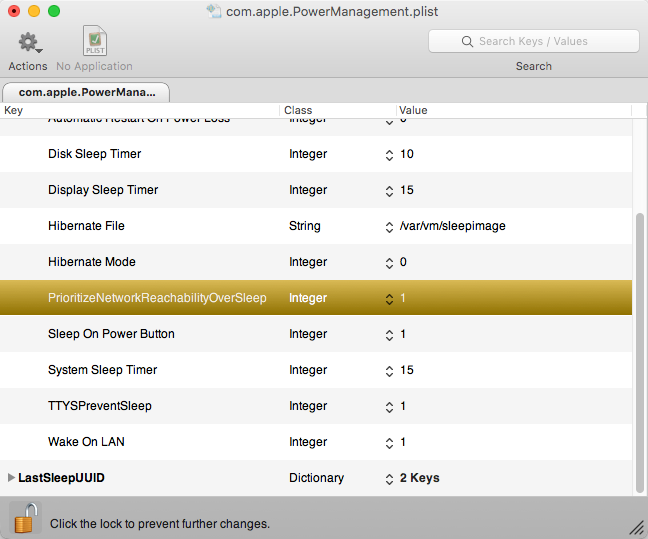Click the 2 Keys value of LastSleepUUID
This screenshot has height=539, width=648.
pos(419,478)
